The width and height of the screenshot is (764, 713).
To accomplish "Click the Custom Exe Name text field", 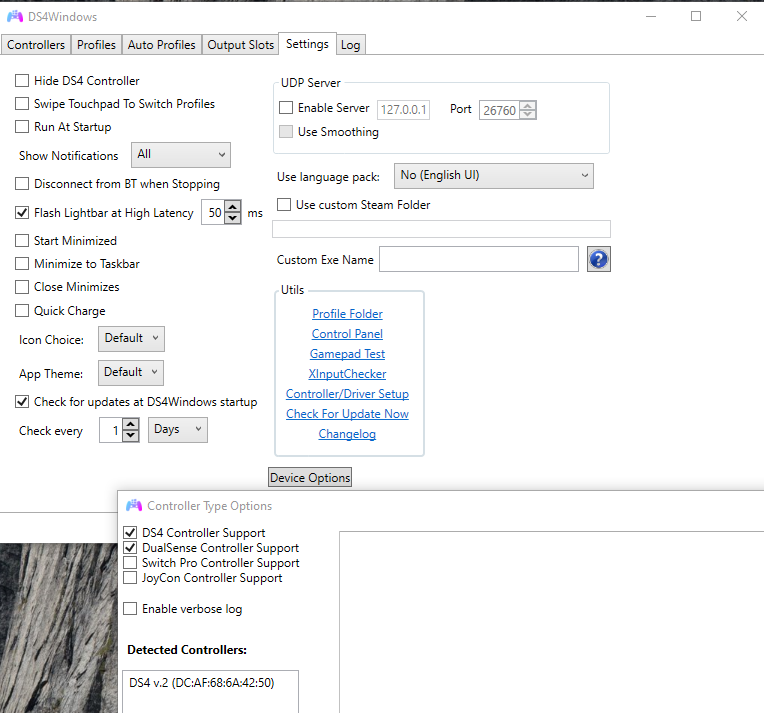I will click(x=479, y=259).
